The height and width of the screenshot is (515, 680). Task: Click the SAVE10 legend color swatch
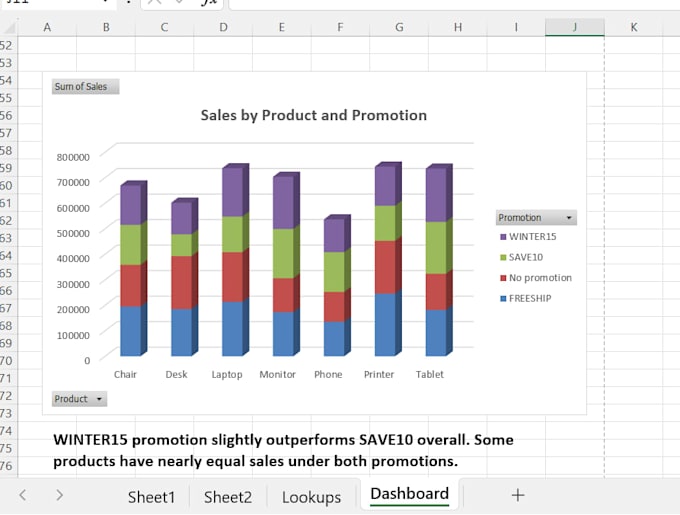[503, 258]
